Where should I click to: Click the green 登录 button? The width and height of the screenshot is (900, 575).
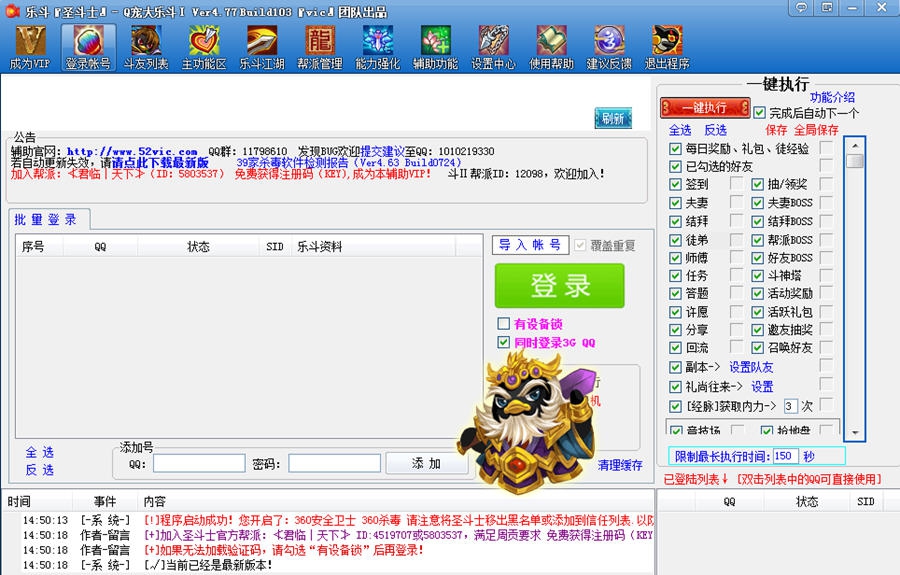(x=560, y=286)
